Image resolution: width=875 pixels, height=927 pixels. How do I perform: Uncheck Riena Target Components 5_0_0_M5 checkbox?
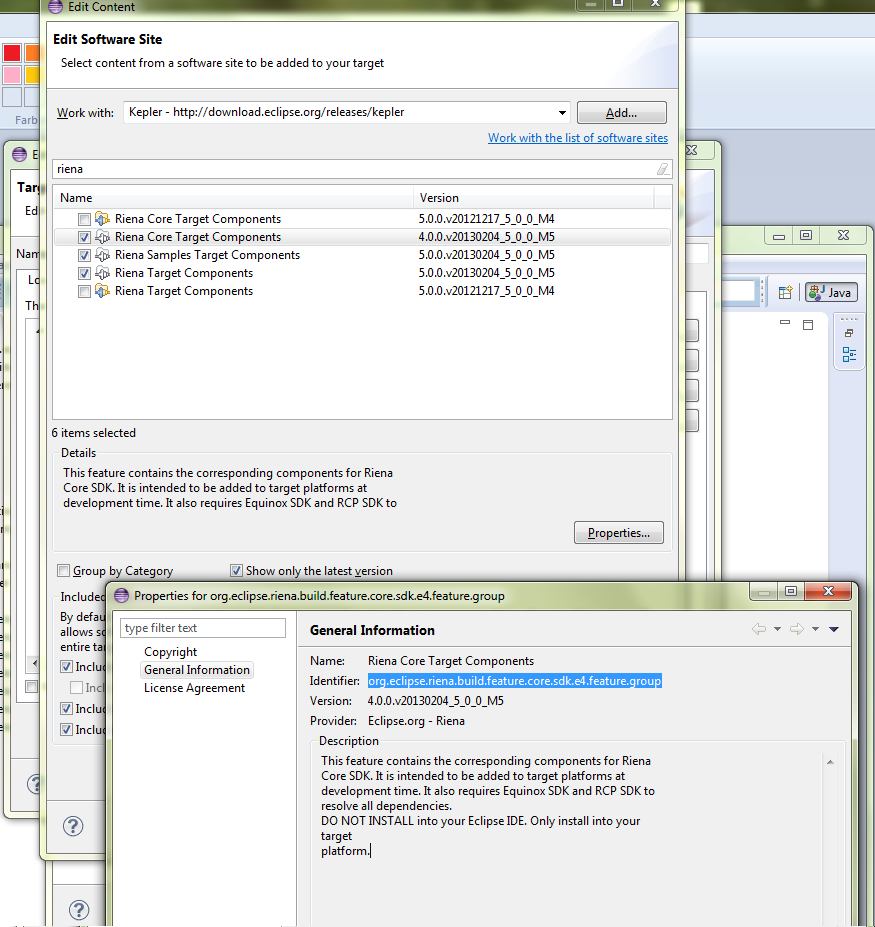(x=84, y=274)
